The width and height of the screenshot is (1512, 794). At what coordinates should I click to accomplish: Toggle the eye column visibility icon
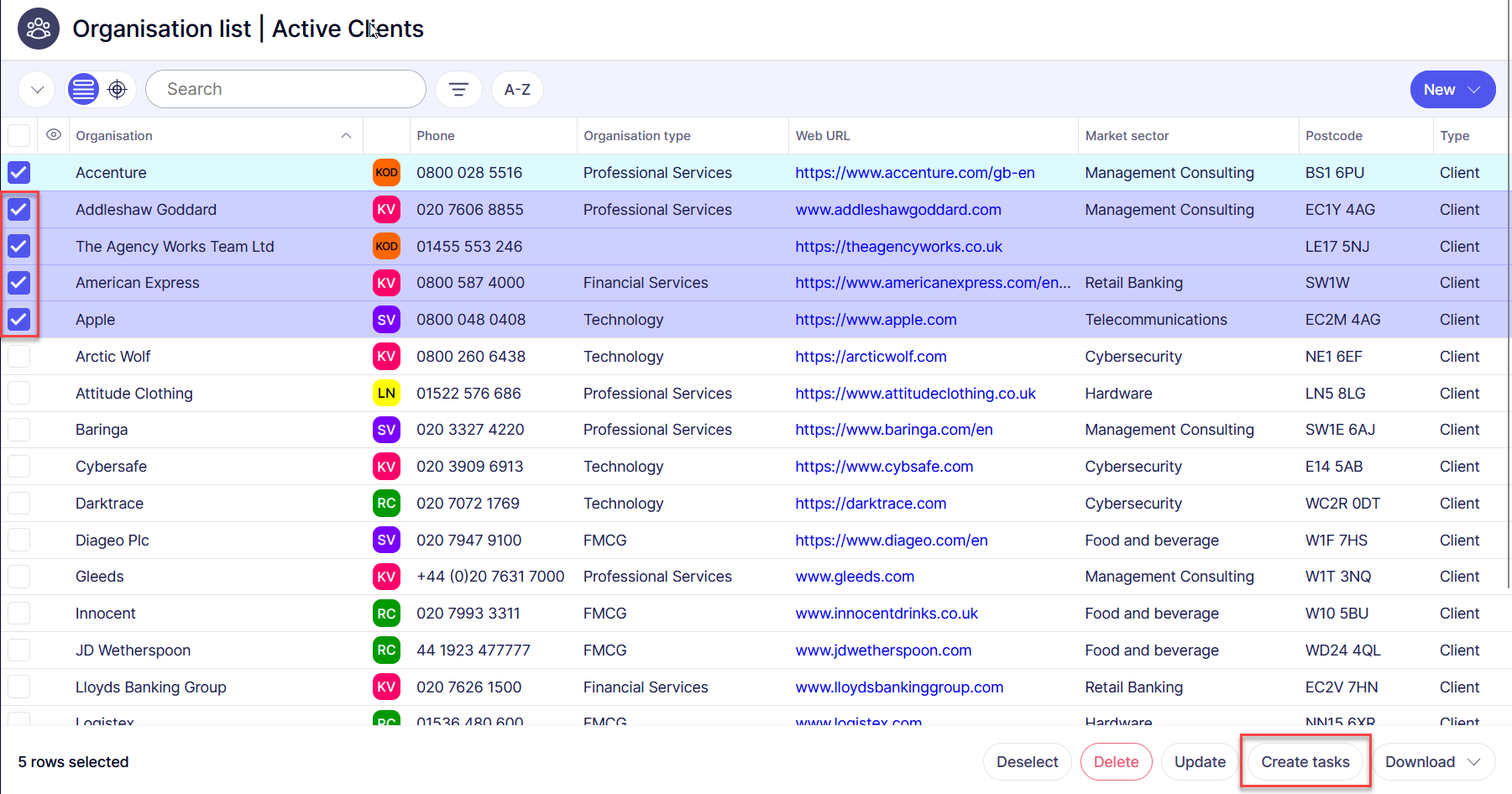coord(54,135)
